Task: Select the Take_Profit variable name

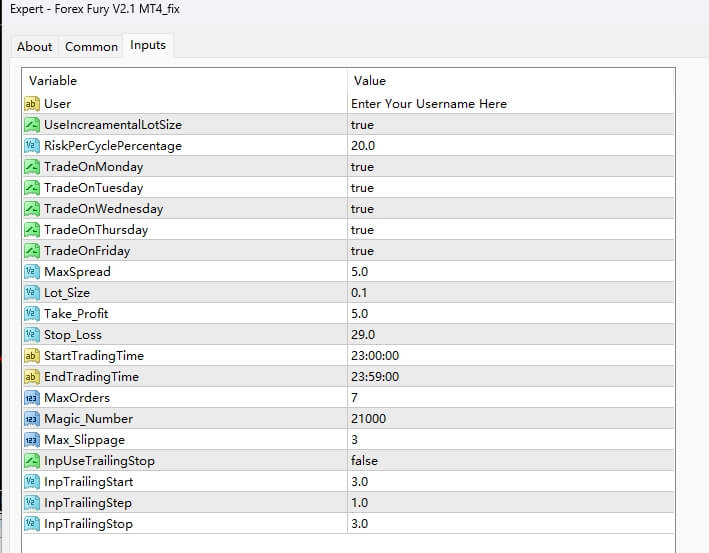Action: 76,314
